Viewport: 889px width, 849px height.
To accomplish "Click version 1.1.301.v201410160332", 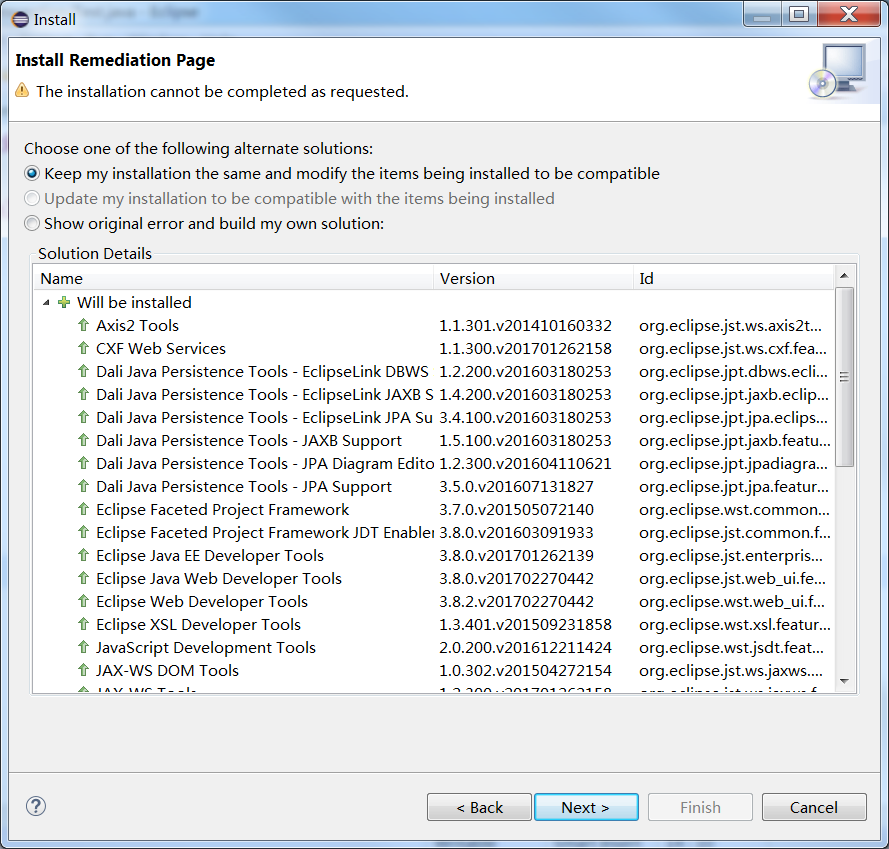I will (525, 326).
